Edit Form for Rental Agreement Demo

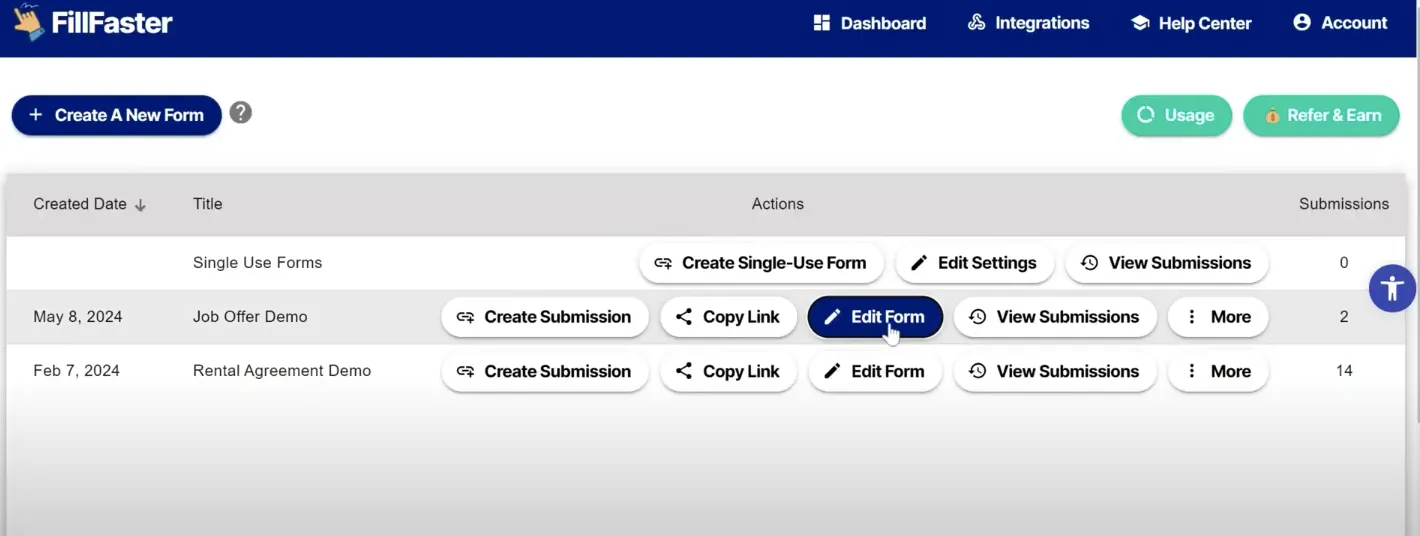(875, 371)
